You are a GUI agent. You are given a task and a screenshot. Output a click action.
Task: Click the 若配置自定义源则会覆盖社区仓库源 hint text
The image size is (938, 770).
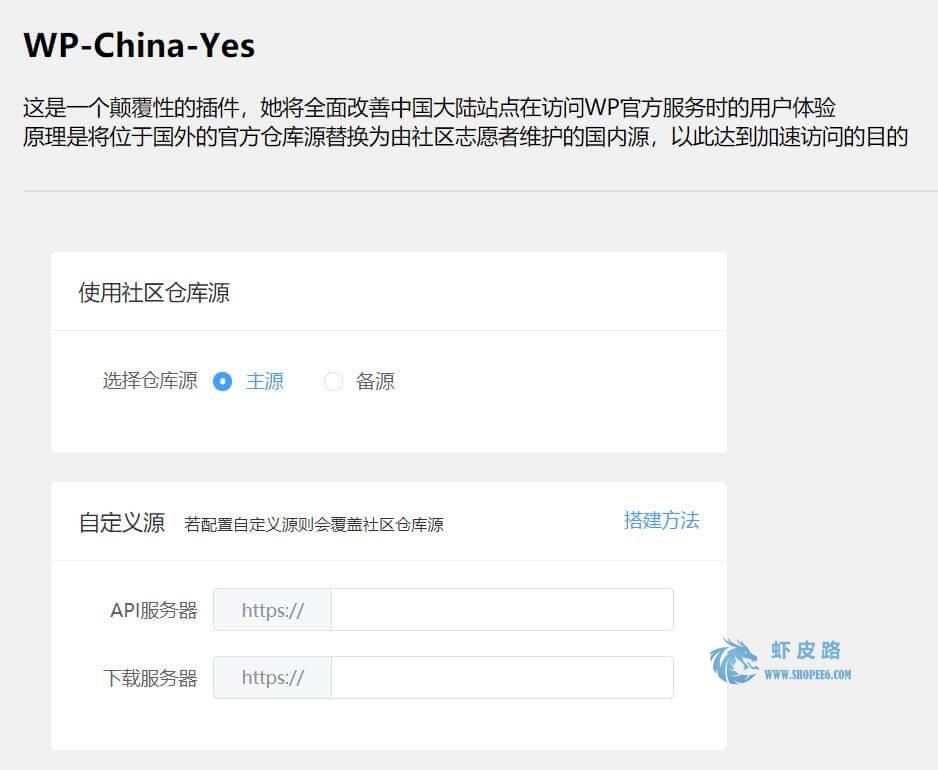tap(314, 525)
